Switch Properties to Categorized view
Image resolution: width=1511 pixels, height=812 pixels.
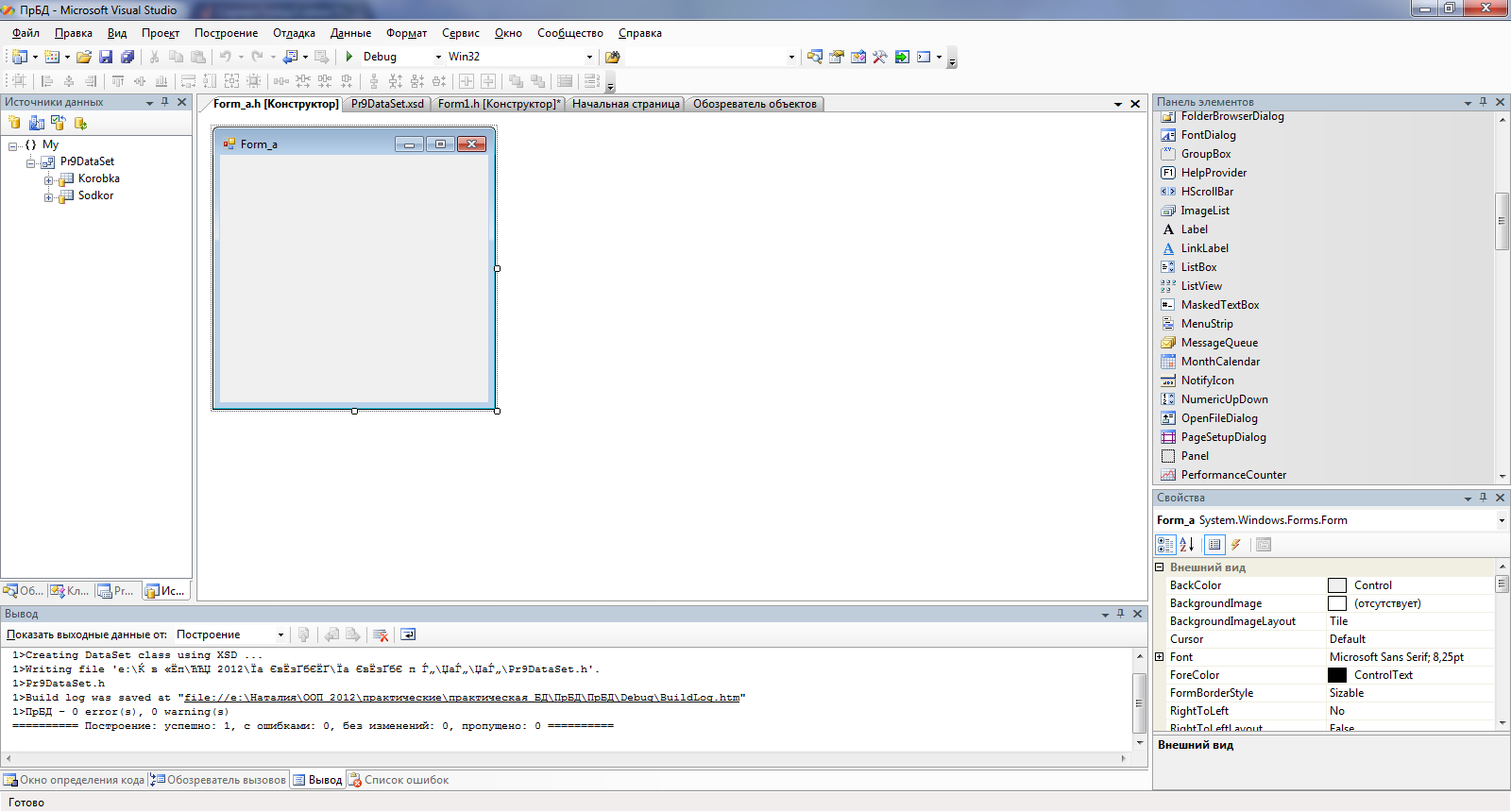1165,544
